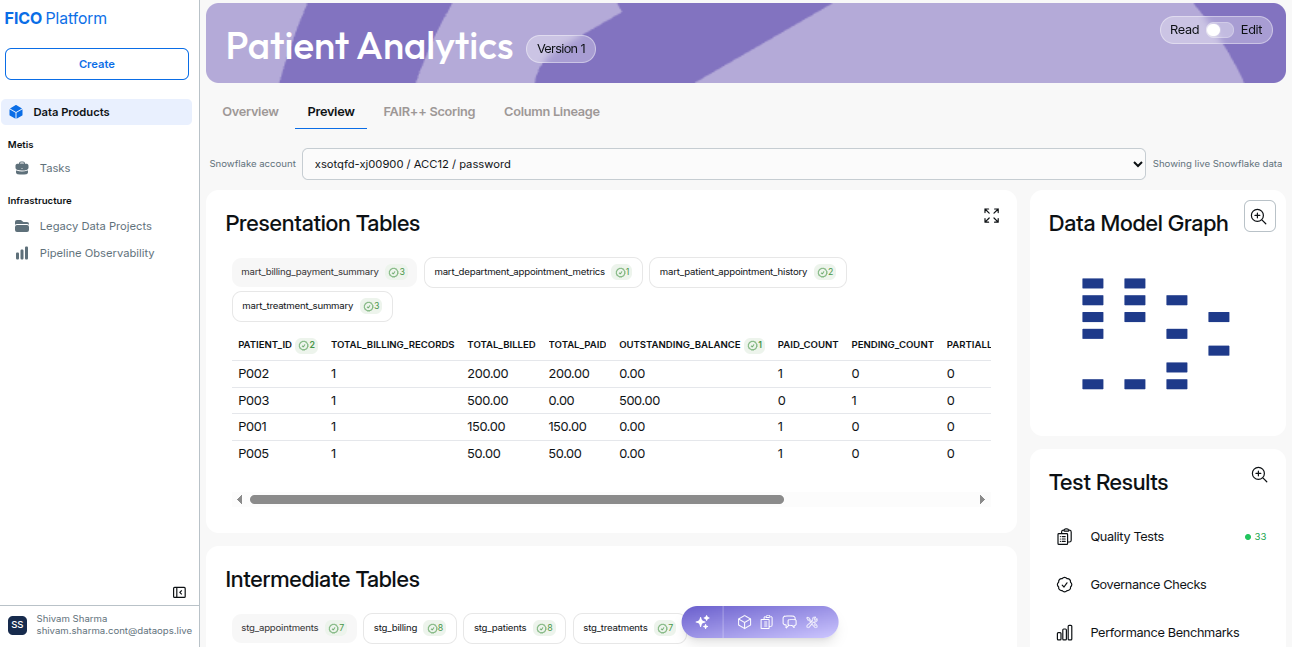Screen dimensions: 1292x647
Task: Open the Snowflake account dropdown
Action: click(724, 164)
